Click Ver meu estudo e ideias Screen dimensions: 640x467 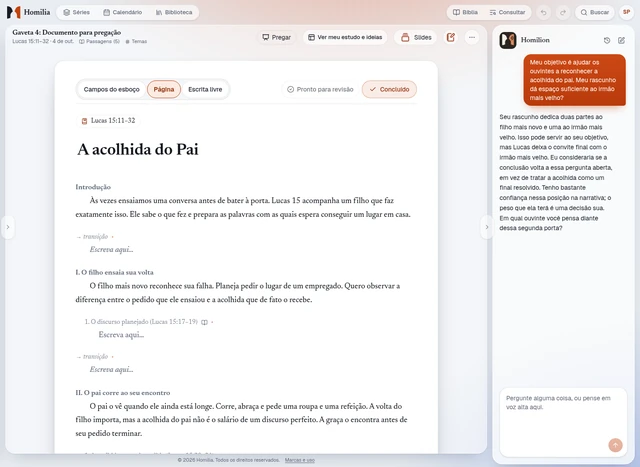point(345,37)
